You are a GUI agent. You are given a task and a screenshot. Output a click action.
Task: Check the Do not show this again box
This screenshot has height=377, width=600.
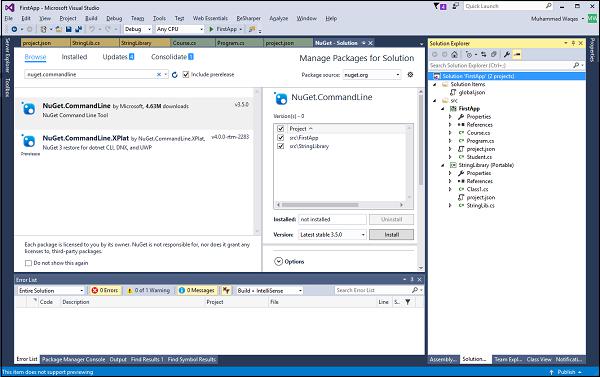[28, 263]
